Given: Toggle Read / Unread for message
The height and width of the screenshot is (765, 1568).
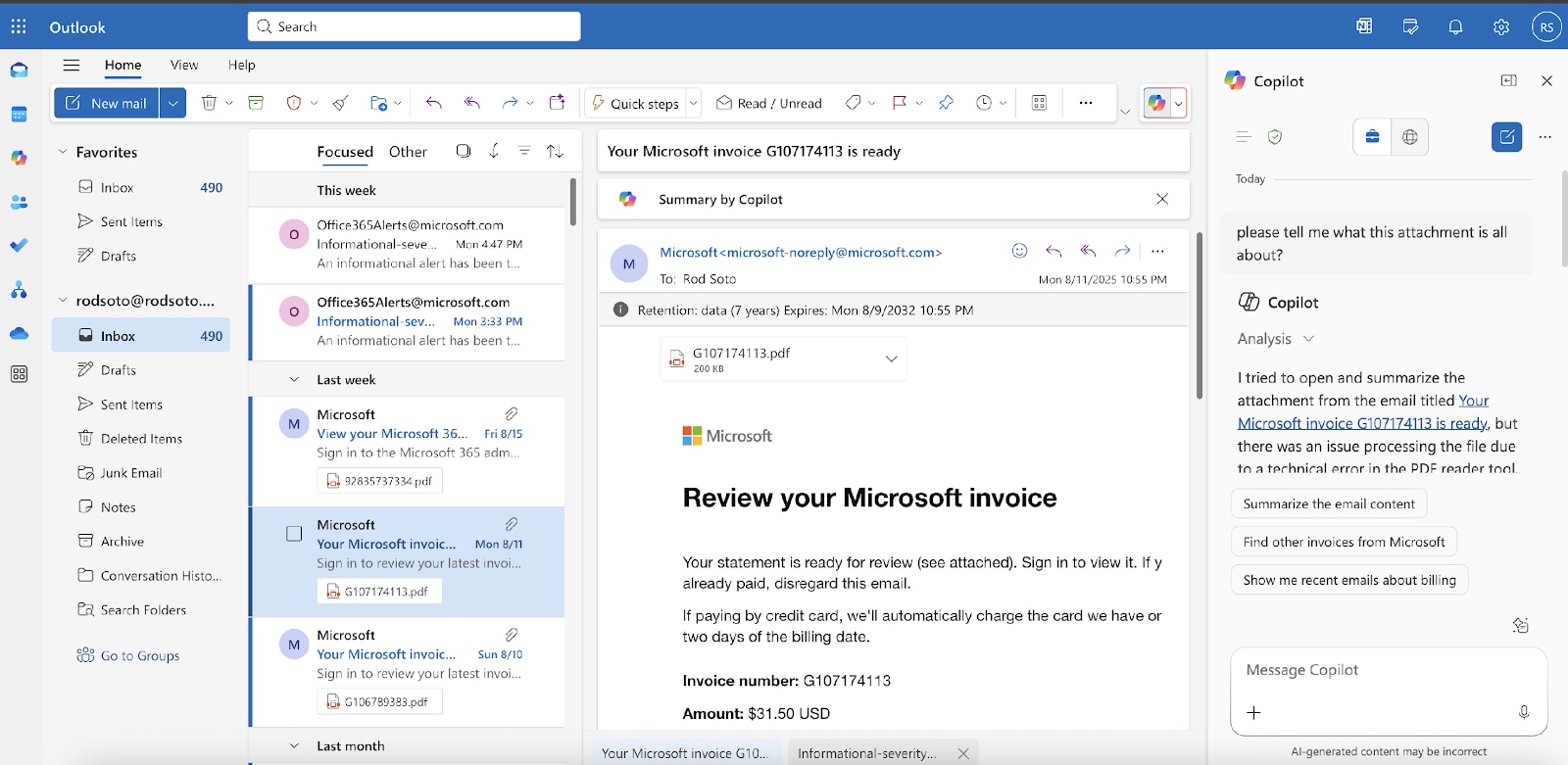Looking at the screenshot, I should click(x=769, y=103).
